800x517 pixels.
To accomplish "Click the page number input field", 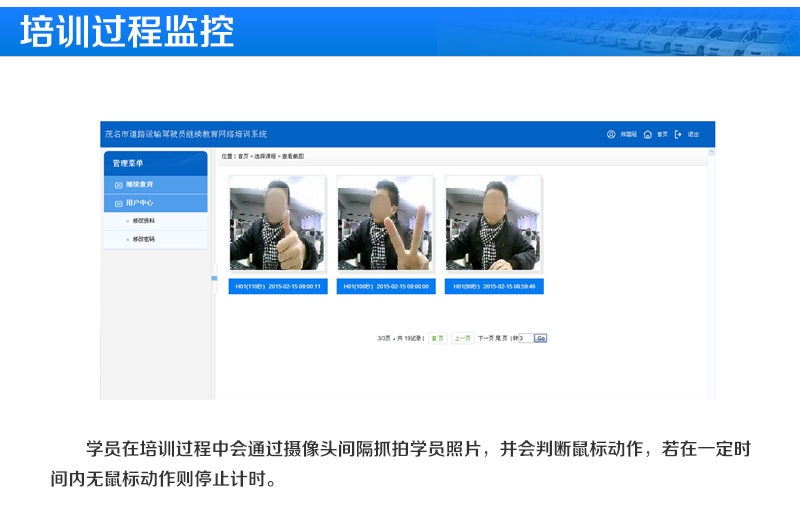I will pos(524,338).
